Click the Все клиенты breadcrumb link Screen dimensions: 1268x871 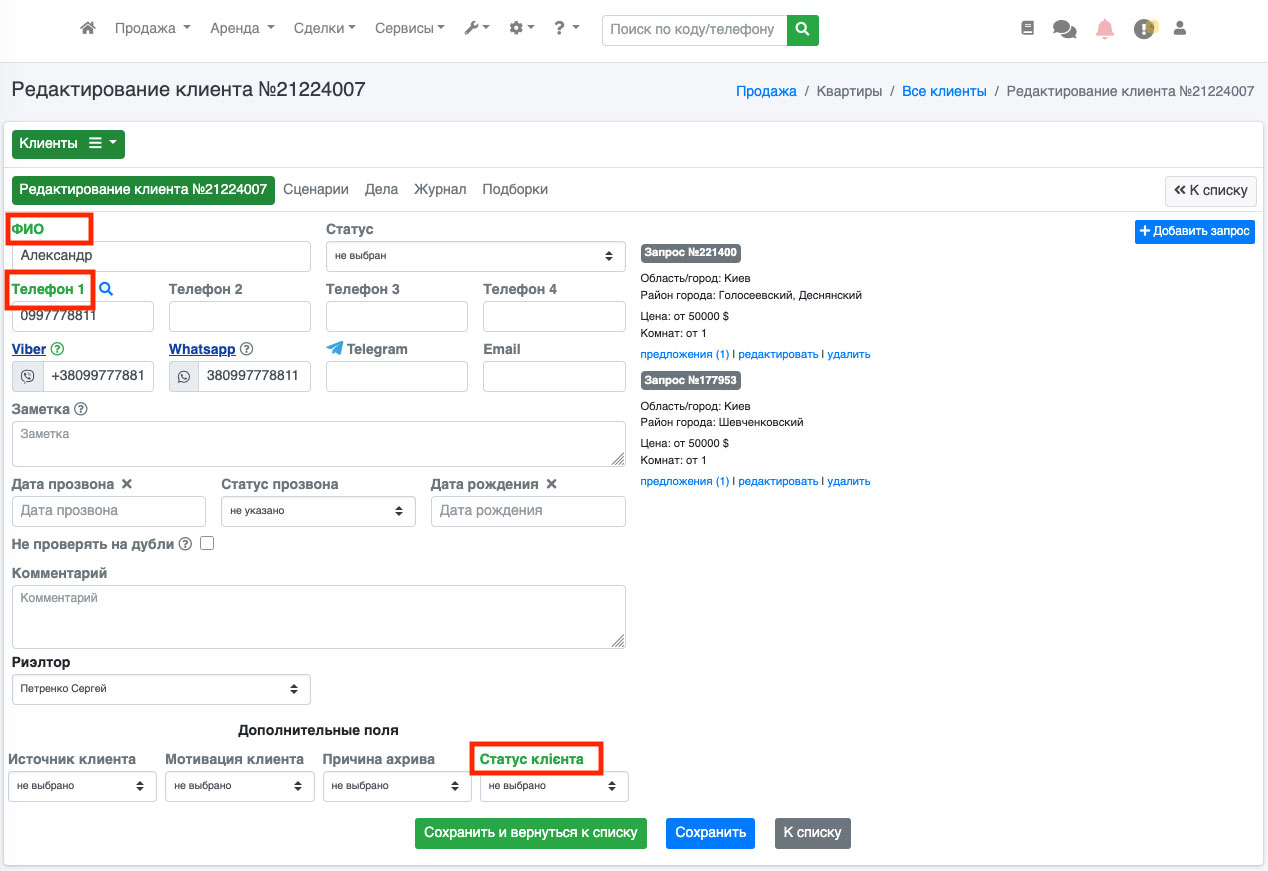tap(944, 91)
